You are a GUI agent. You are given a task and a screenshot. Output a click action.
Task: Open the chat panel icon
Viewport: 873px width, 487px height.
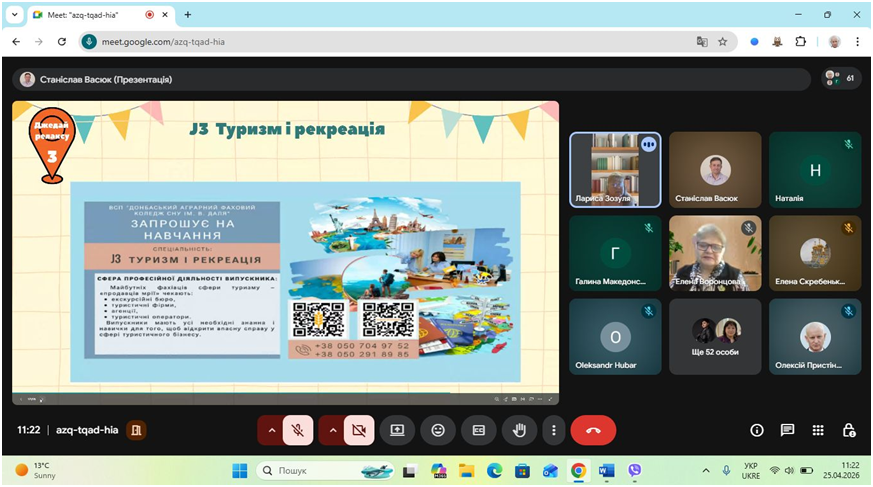[787, 430]
